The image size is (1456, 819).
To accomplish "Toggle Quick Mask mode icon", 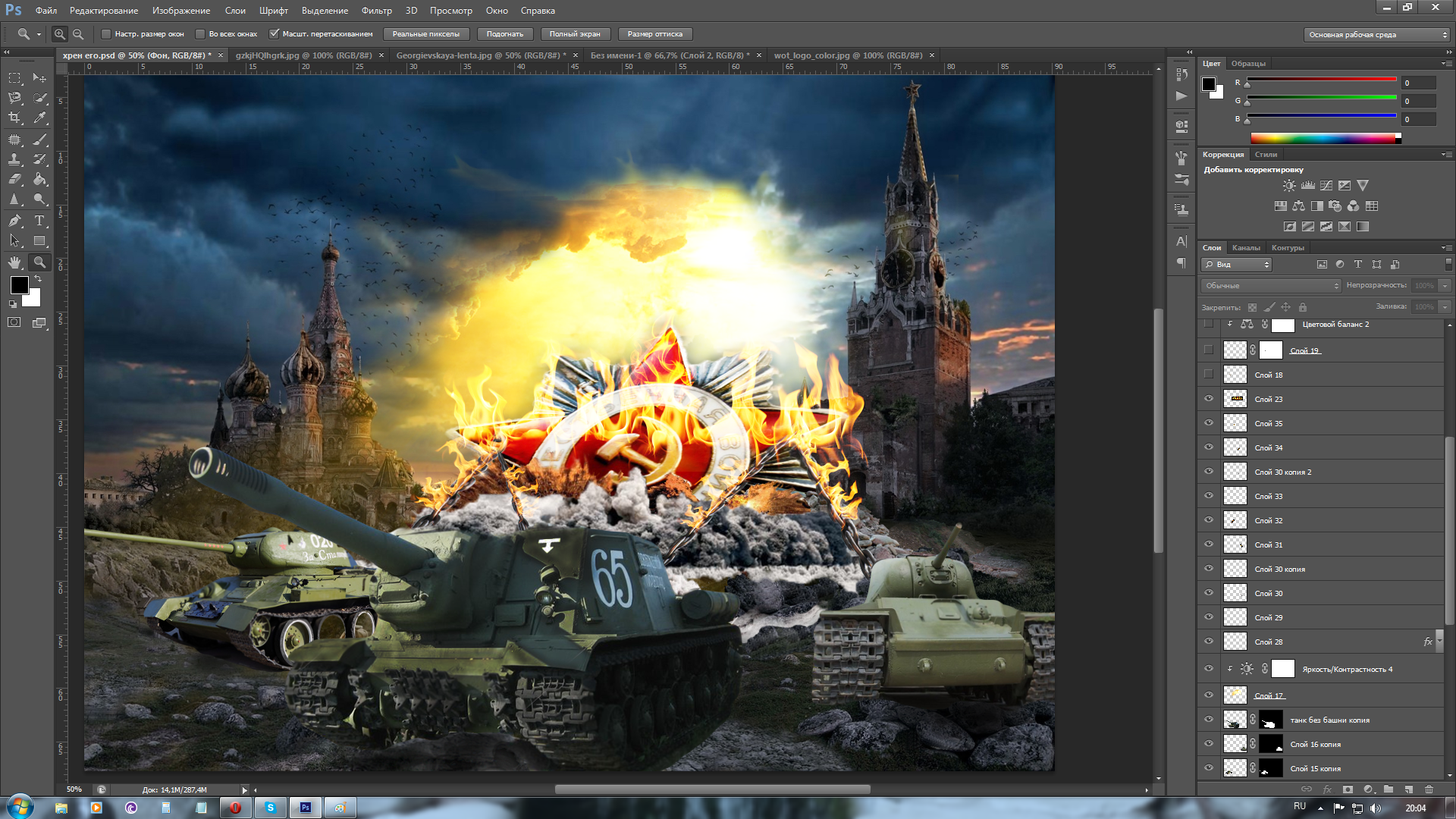I will 14,322.
